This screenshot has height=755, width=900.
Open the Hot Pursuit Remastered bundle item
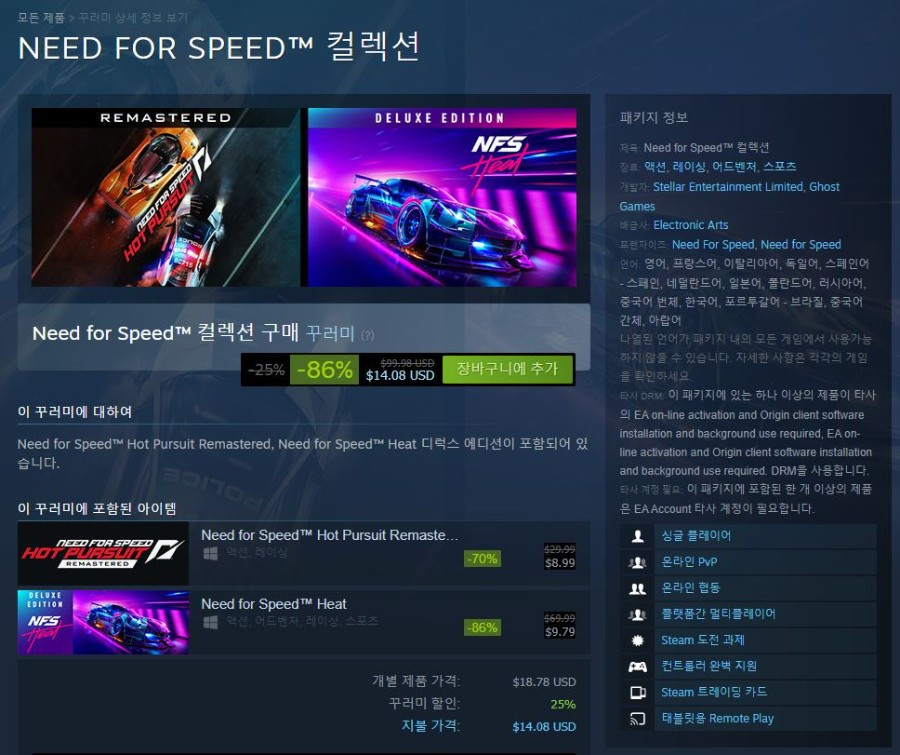(304, 553)
